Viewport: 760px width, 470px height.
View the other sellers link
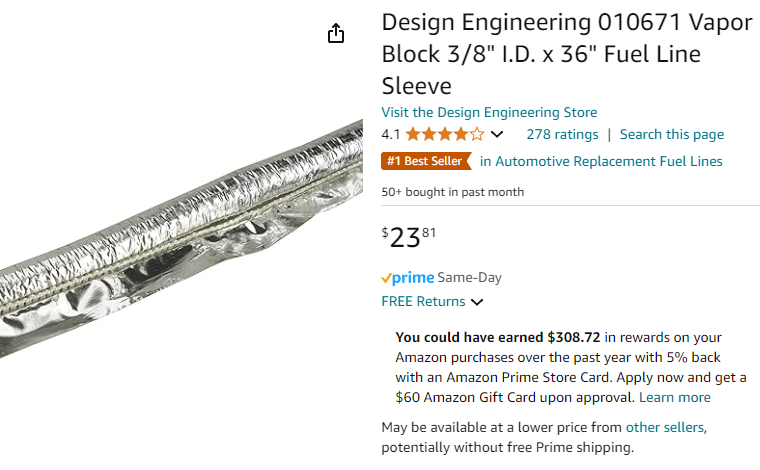pyautogui.click(x=665, y=428)
